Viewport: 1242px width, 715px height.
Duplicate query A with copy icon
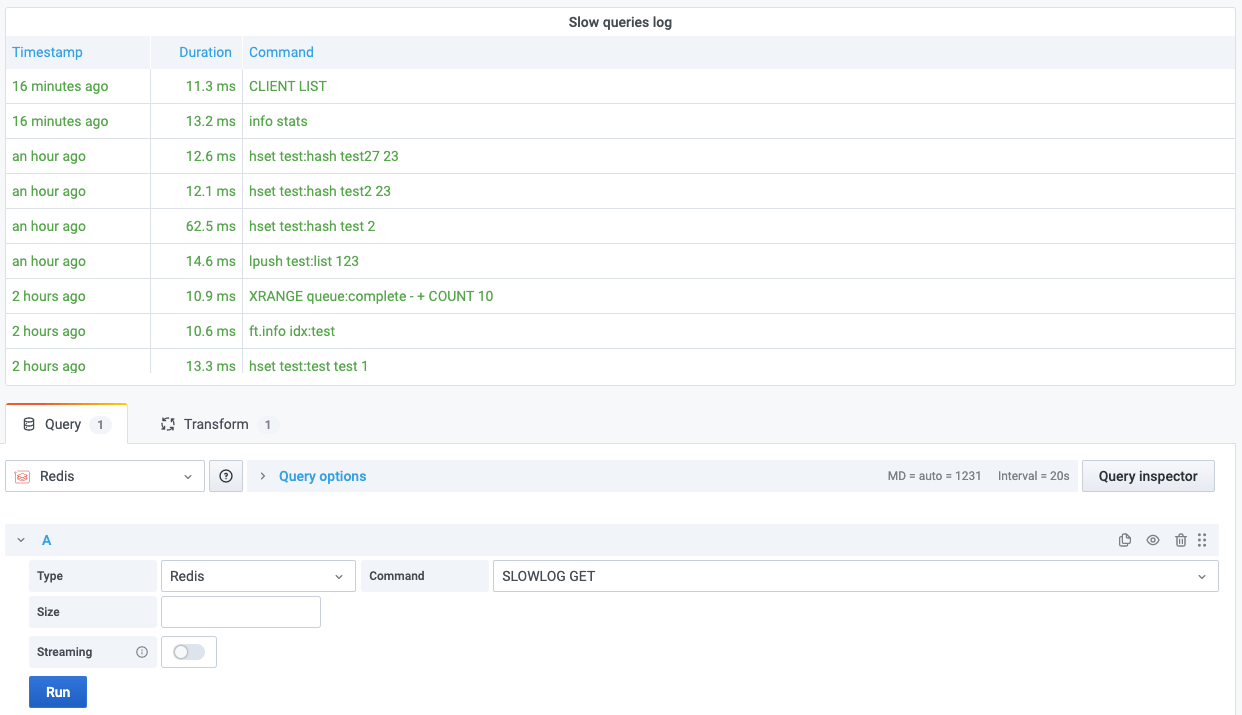pyautogui.click(x=1125, y=540)
